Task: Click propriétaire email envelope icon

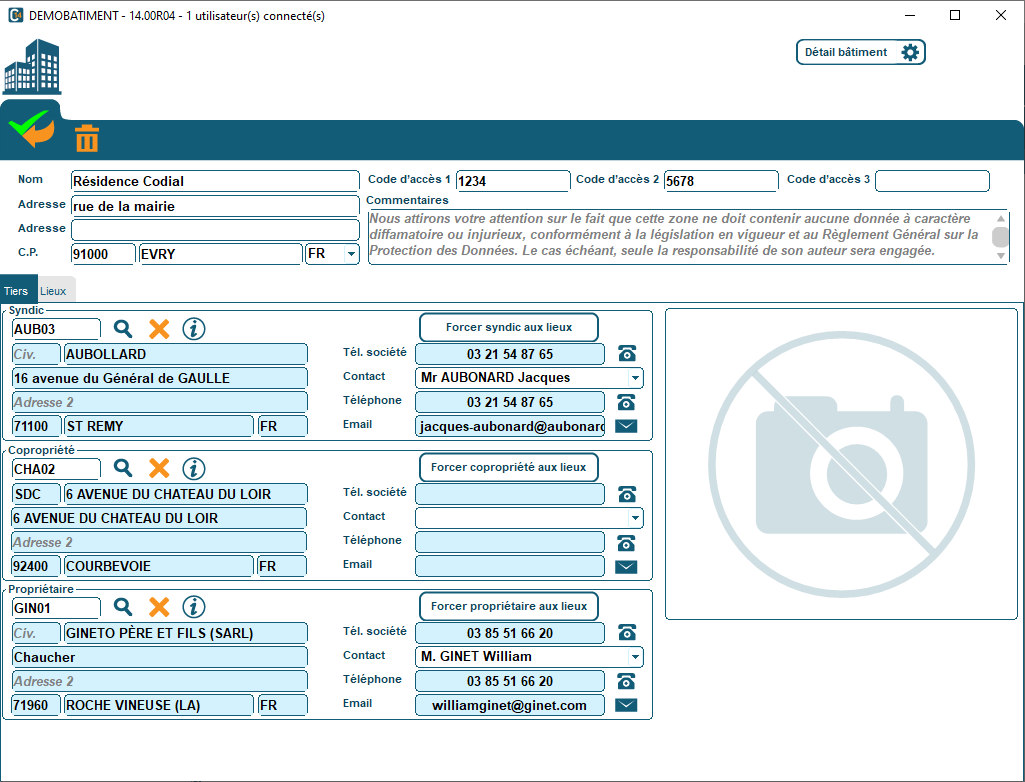Action: click(x=626, y=705)
